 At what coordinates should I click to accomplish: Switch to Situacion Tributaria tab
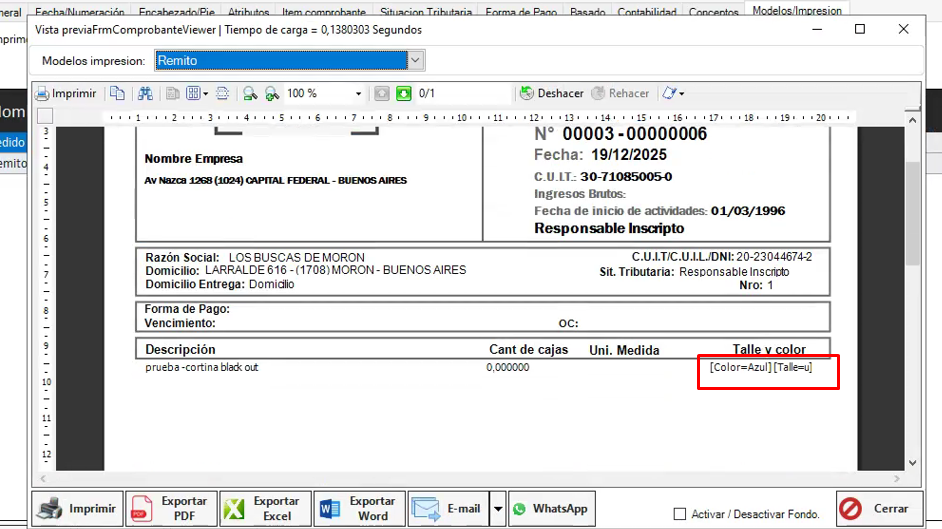(426, 12)
